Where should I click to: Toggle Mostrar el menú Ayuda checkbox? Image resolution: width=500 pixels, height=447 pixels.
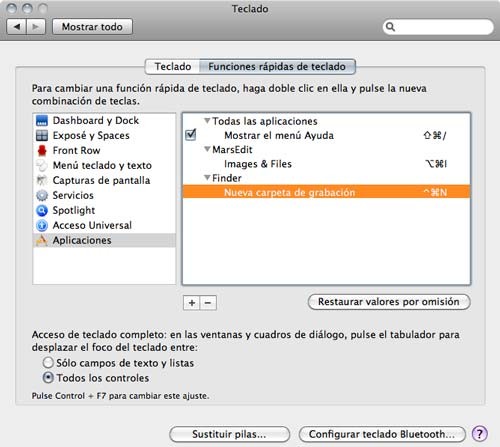[191, 135]
